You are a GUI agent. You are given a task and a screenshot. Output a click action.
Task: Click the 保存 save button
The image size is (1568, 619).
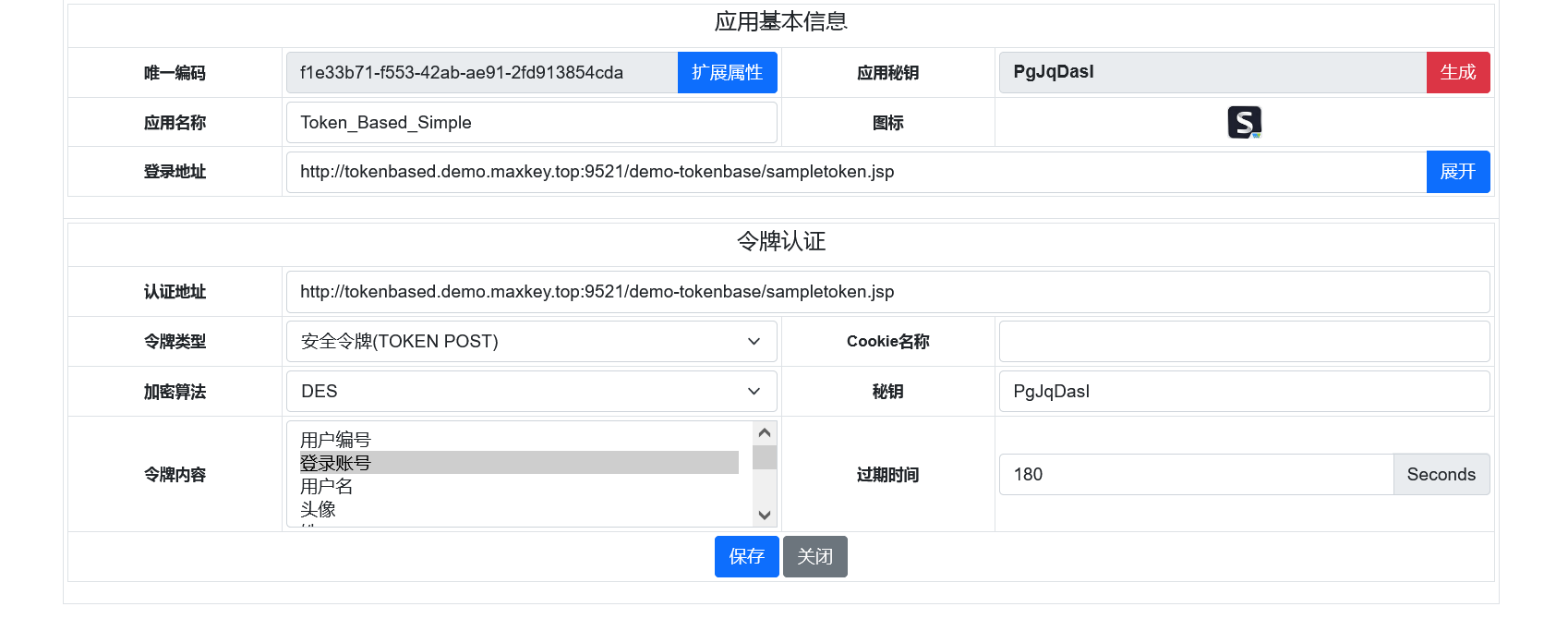pos(746,556)
